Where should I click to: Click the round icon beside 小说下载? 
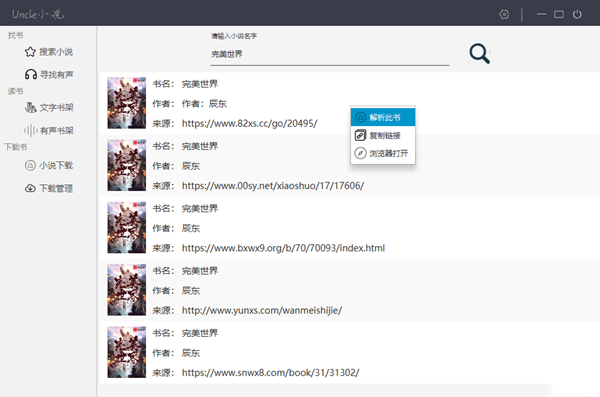click(x=30, y=165)
